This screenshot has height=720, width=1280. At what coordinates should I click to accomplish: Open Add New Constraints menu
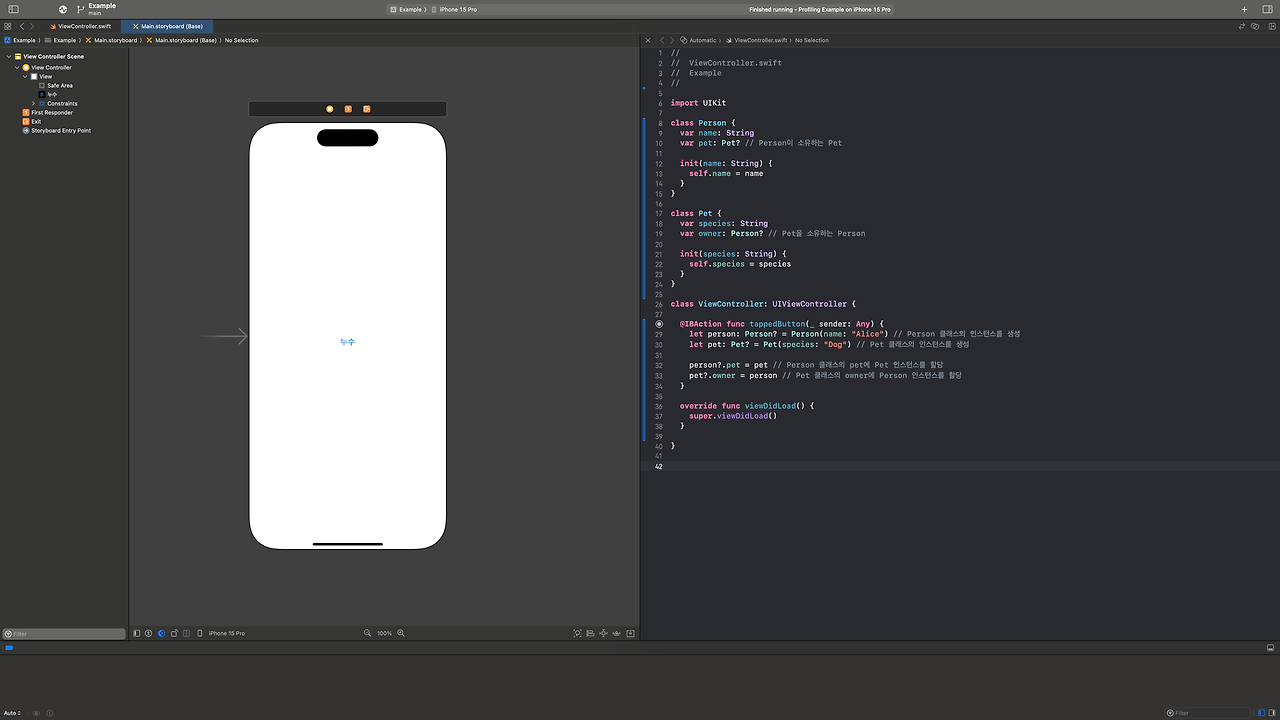(604, 633)
